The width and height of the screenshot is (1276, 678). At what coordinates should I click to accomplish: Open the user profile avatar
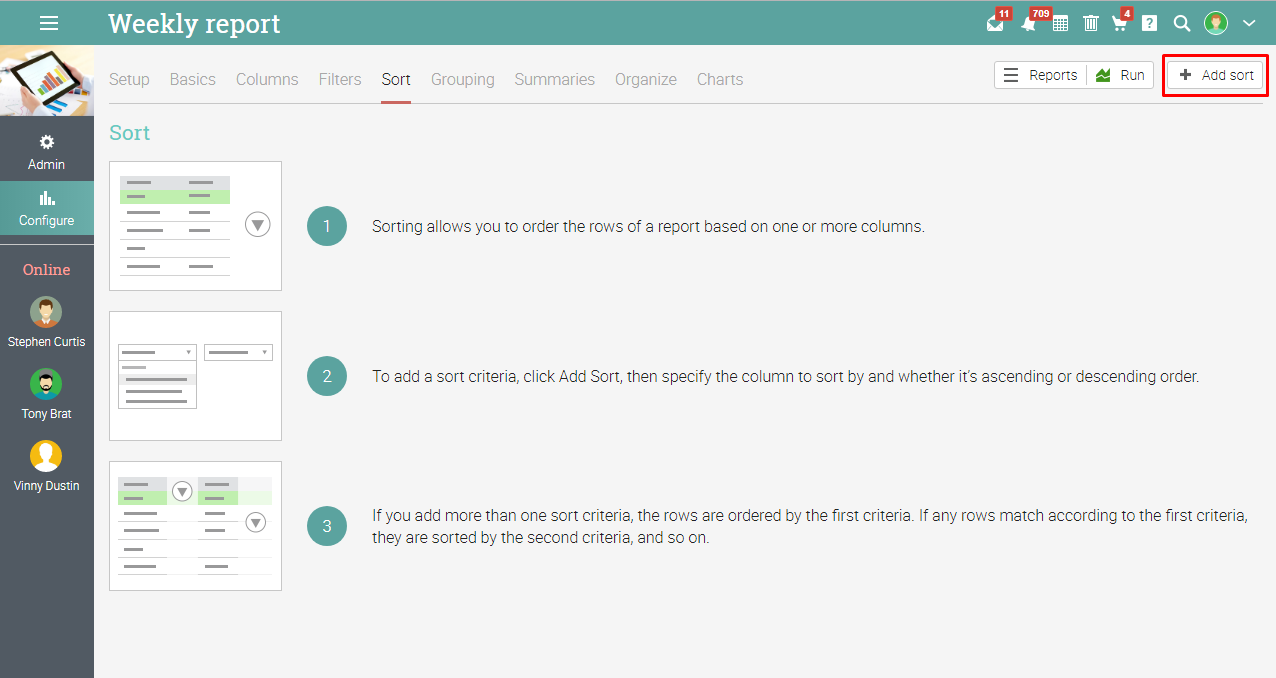pos(1216,23)
